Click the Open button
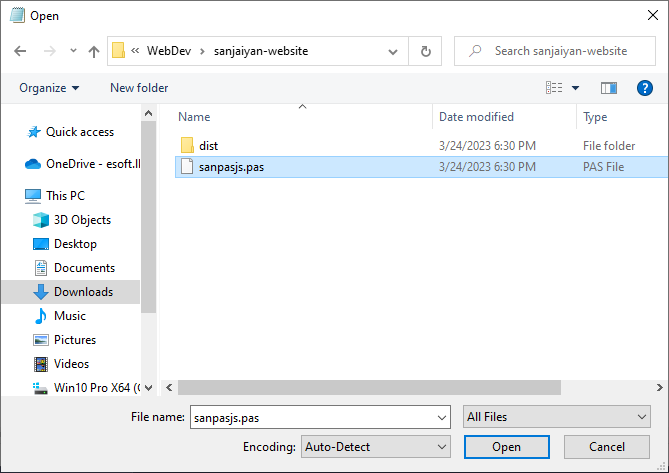 click(x=506, y=446)
